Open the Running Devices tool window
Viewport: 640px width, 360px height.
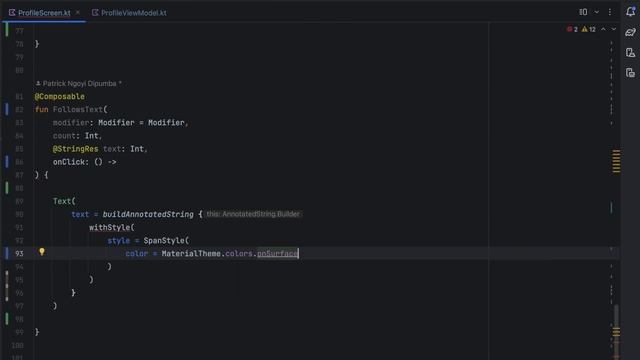coord(631,73)
